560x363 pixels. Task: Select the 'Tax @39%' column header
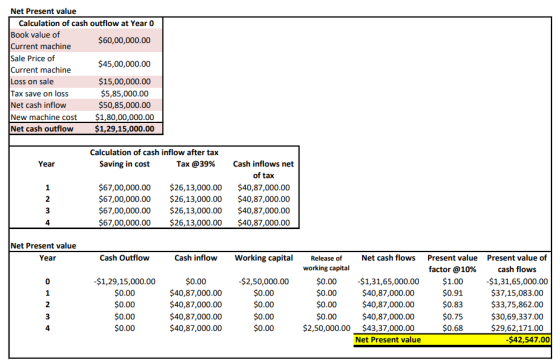tap(196, 164)
